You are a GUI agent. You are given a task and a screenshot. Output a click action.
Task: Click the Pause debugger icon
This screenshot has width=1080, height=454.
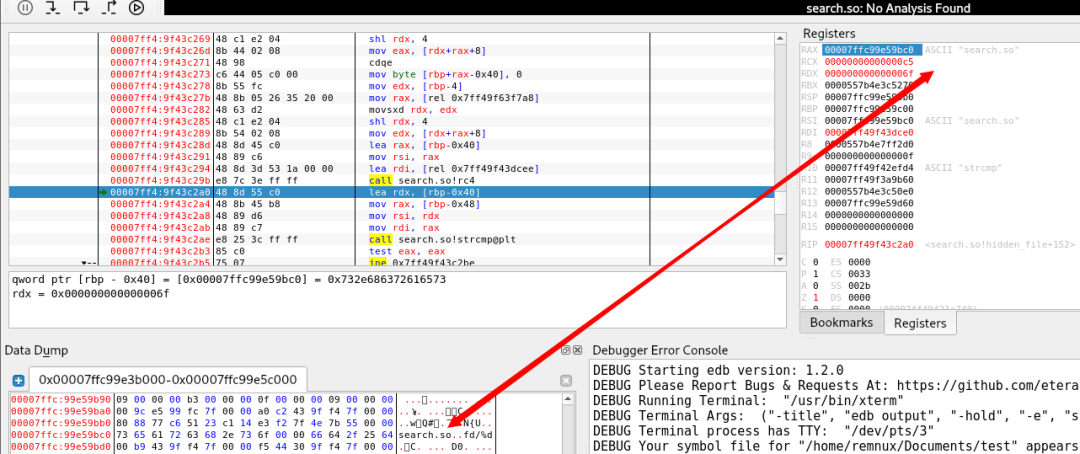[24, 8]
